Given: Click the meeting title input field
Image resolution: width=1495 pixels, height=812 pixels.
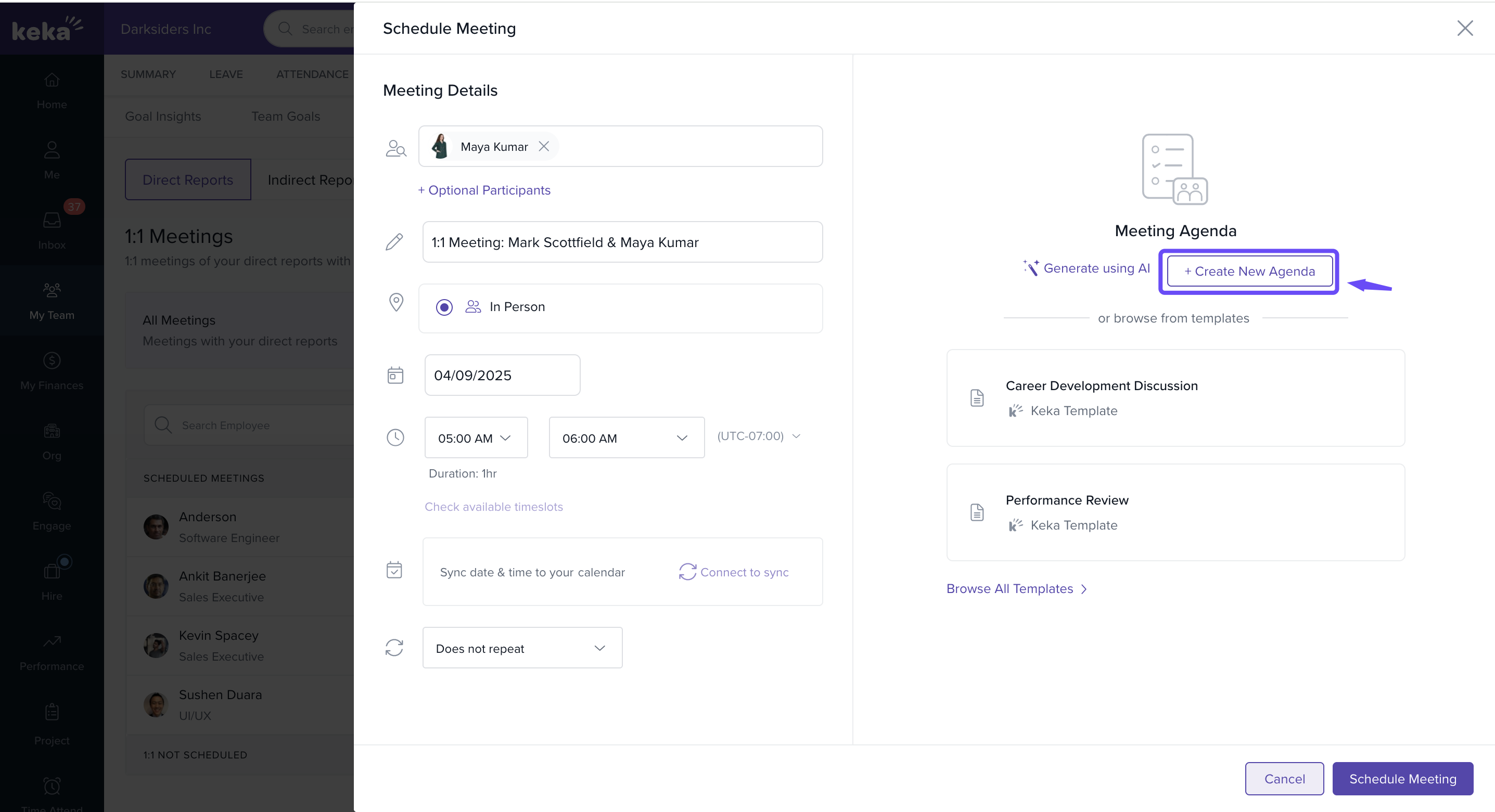Looking at the screenshot, I should coord(621,242).
